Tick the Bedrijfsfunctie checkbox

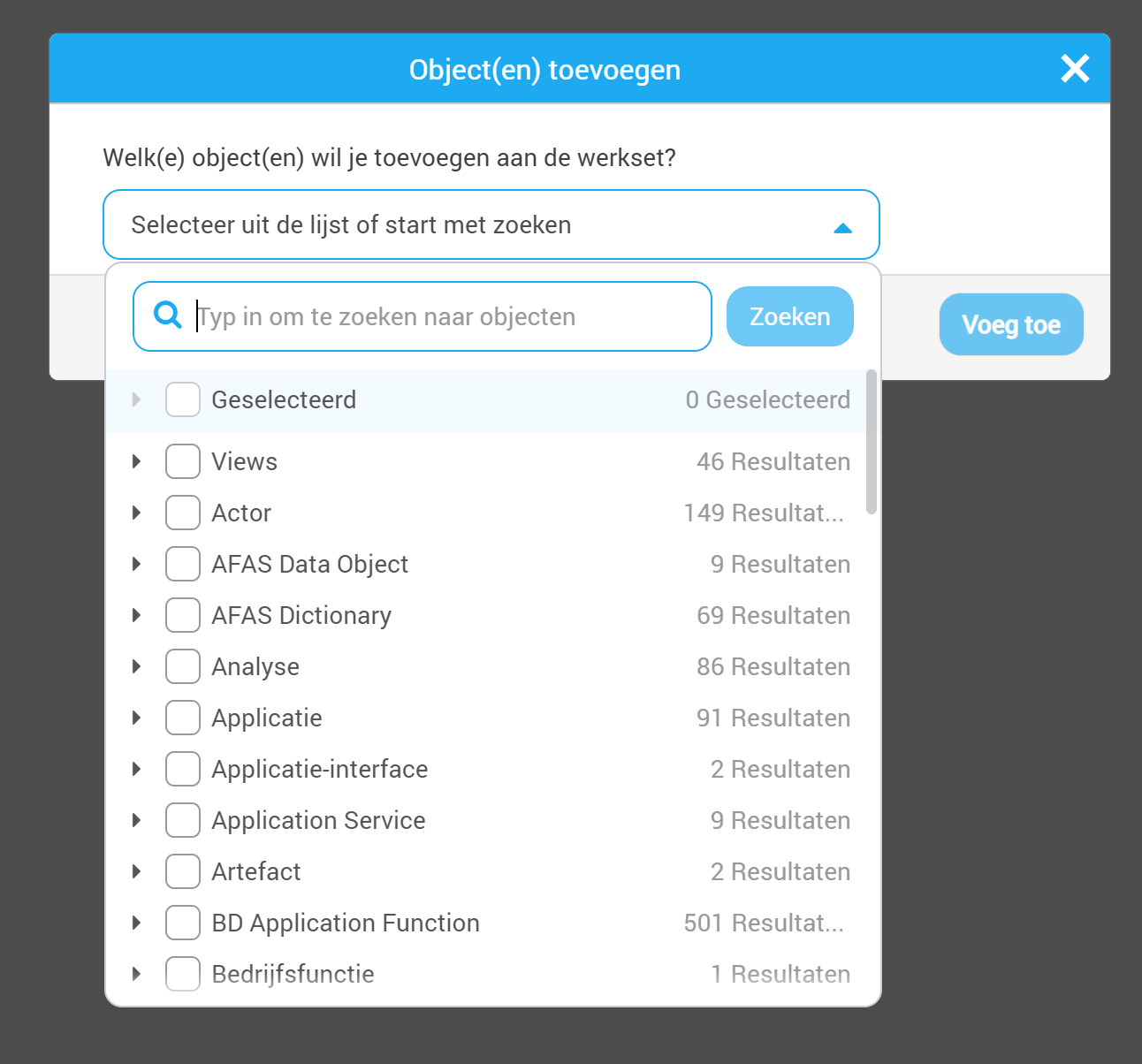(x=183, y=974)
